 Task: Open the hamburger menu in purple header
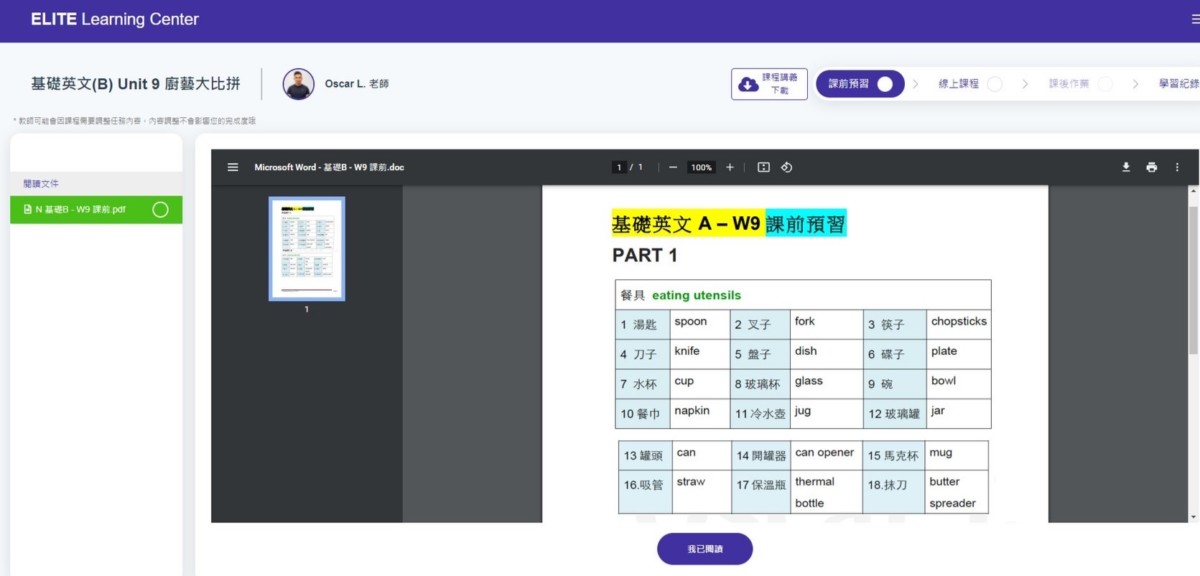click(x=1194, y=19)
